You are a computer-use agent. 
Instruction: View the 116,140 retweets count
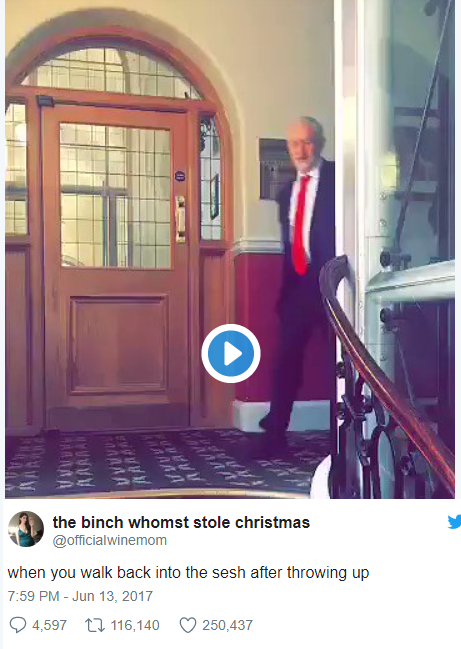point(135,625)
